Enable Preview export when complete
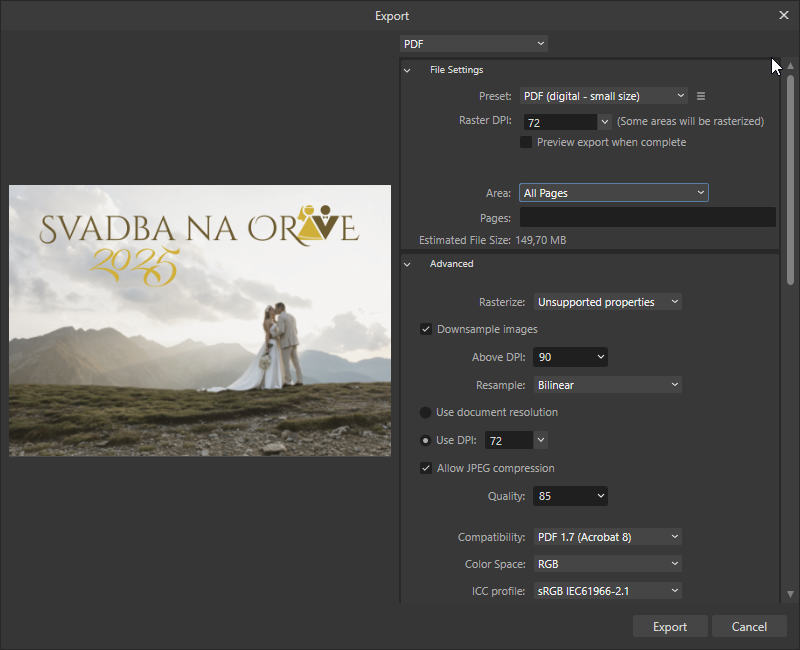The width and height of the screenshot is (800, 650). (x=526, y=142)
